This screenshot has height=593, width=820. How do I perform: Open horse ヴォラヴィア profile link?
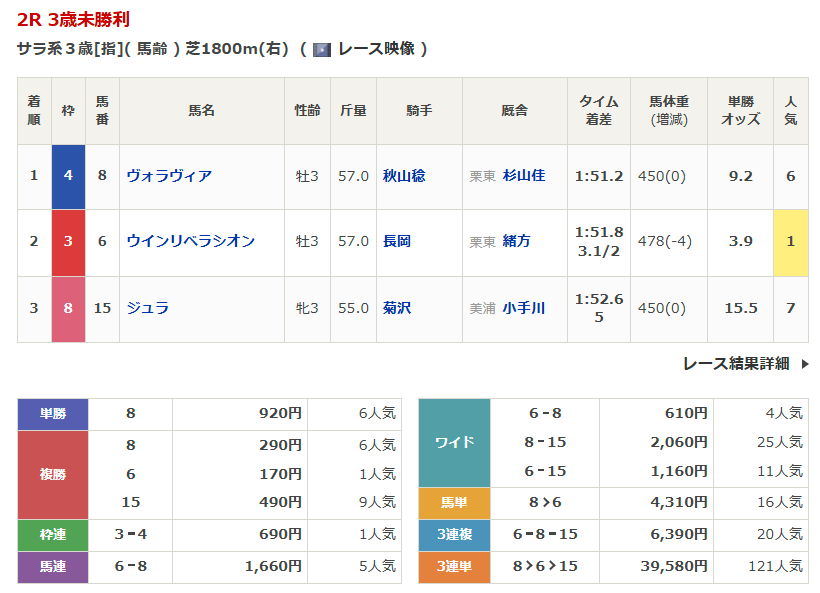click(169, 176)
